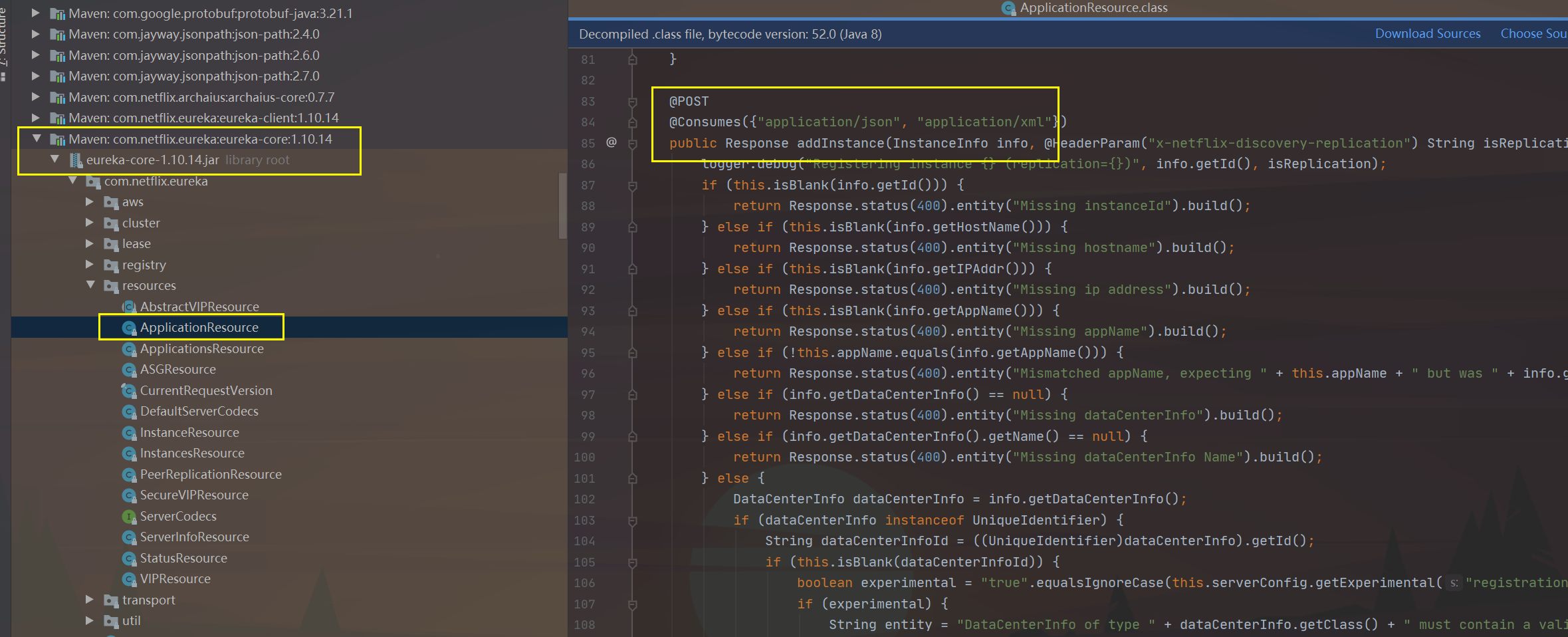Expand Maven archaius-core:0.7.7 library node

[36, 97]
